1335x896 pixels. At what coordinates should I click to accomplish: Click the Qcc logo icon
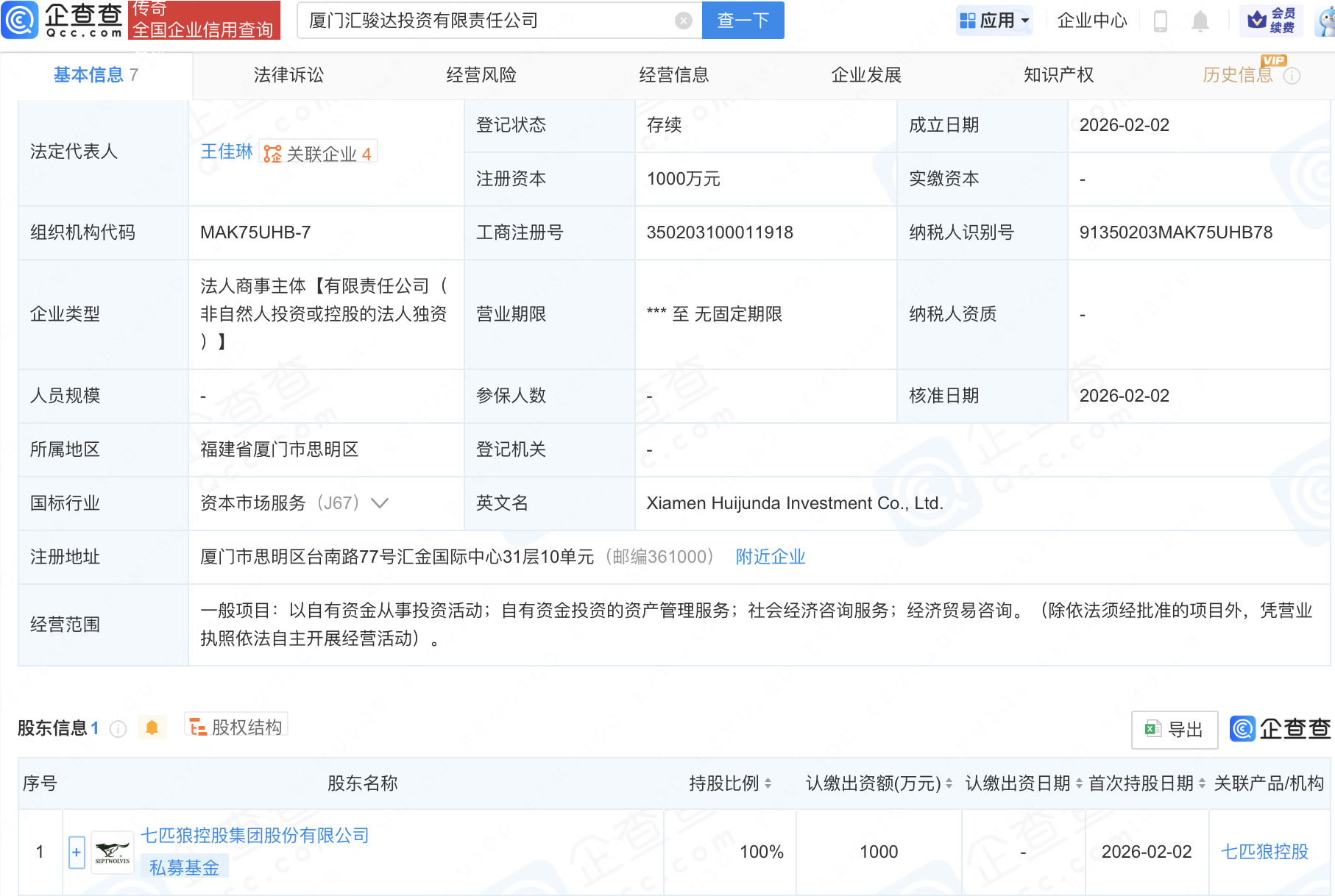pos(20,20)
